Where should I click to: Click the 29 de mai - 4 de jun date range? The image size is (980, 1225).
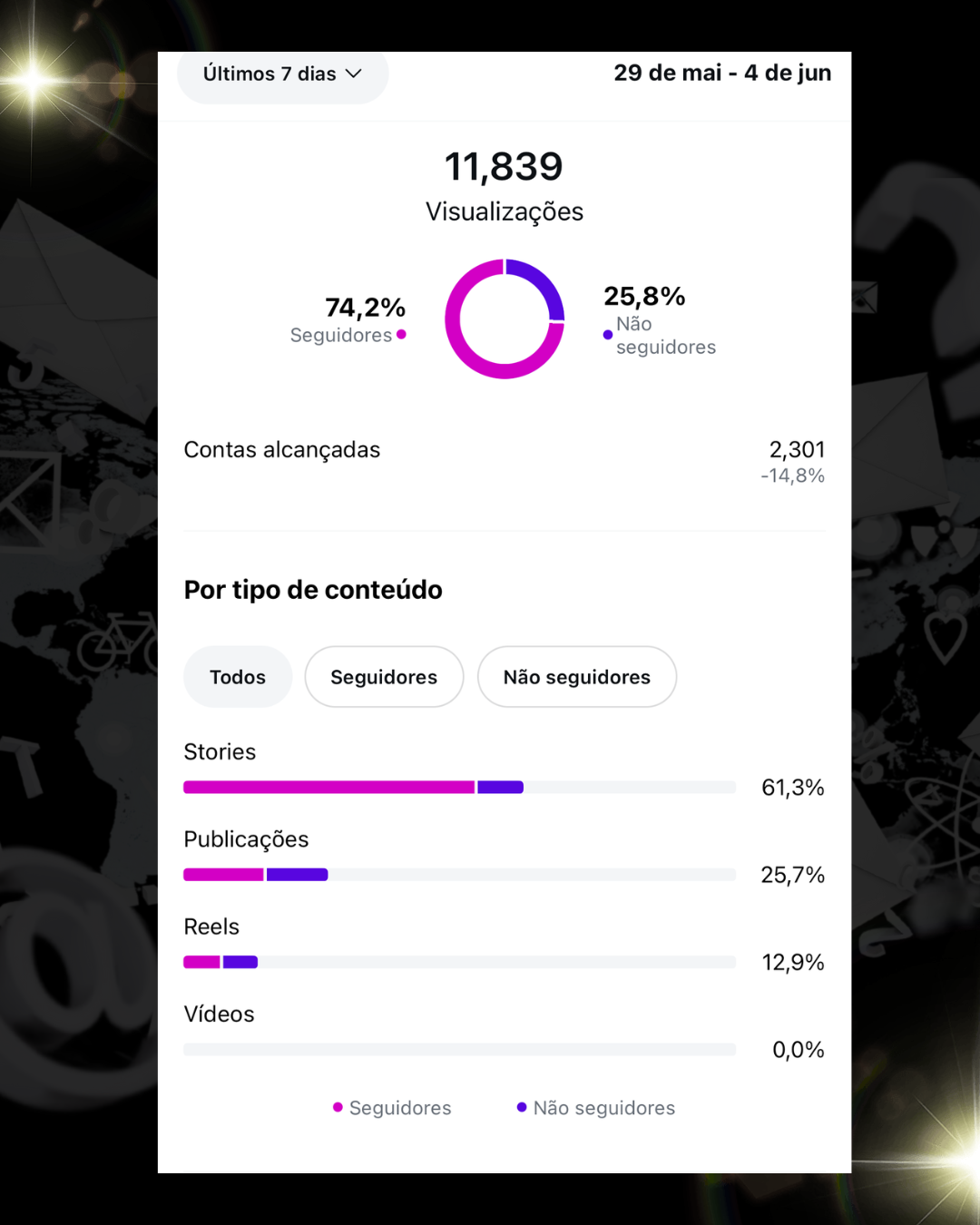(722, 73)
